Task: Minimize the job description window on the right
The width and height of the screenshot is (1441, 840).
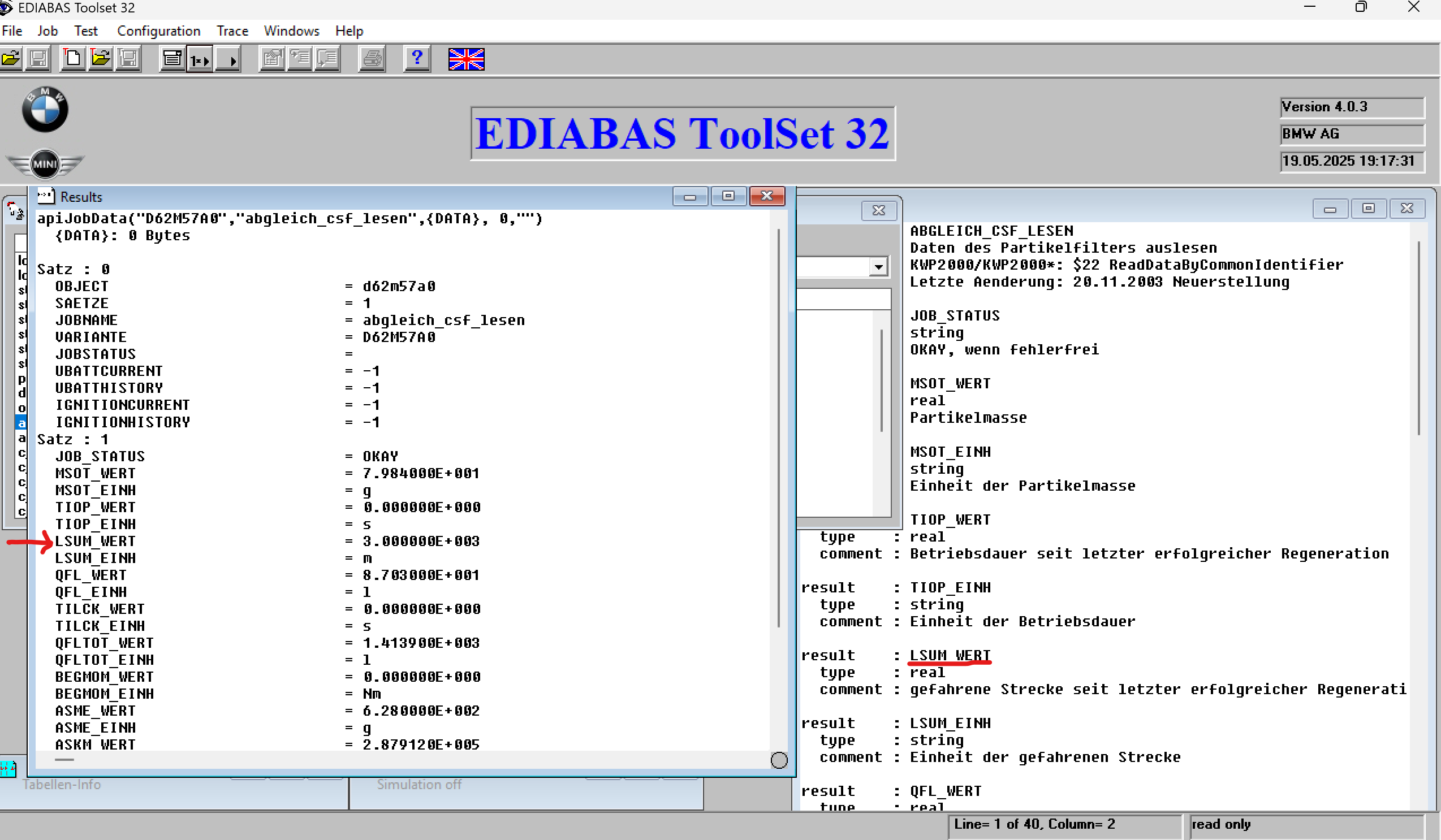Action: pos(1330,208)
